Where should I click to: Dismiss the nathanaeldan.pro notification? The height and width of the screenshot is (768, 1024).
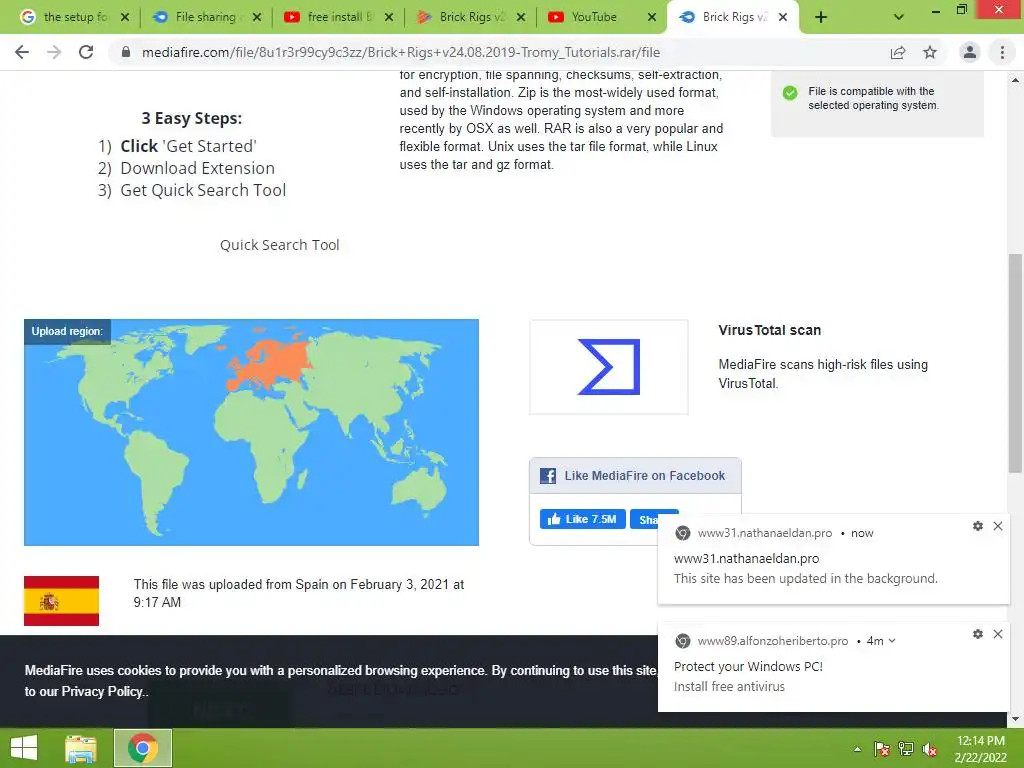click(x=998, y=526)
